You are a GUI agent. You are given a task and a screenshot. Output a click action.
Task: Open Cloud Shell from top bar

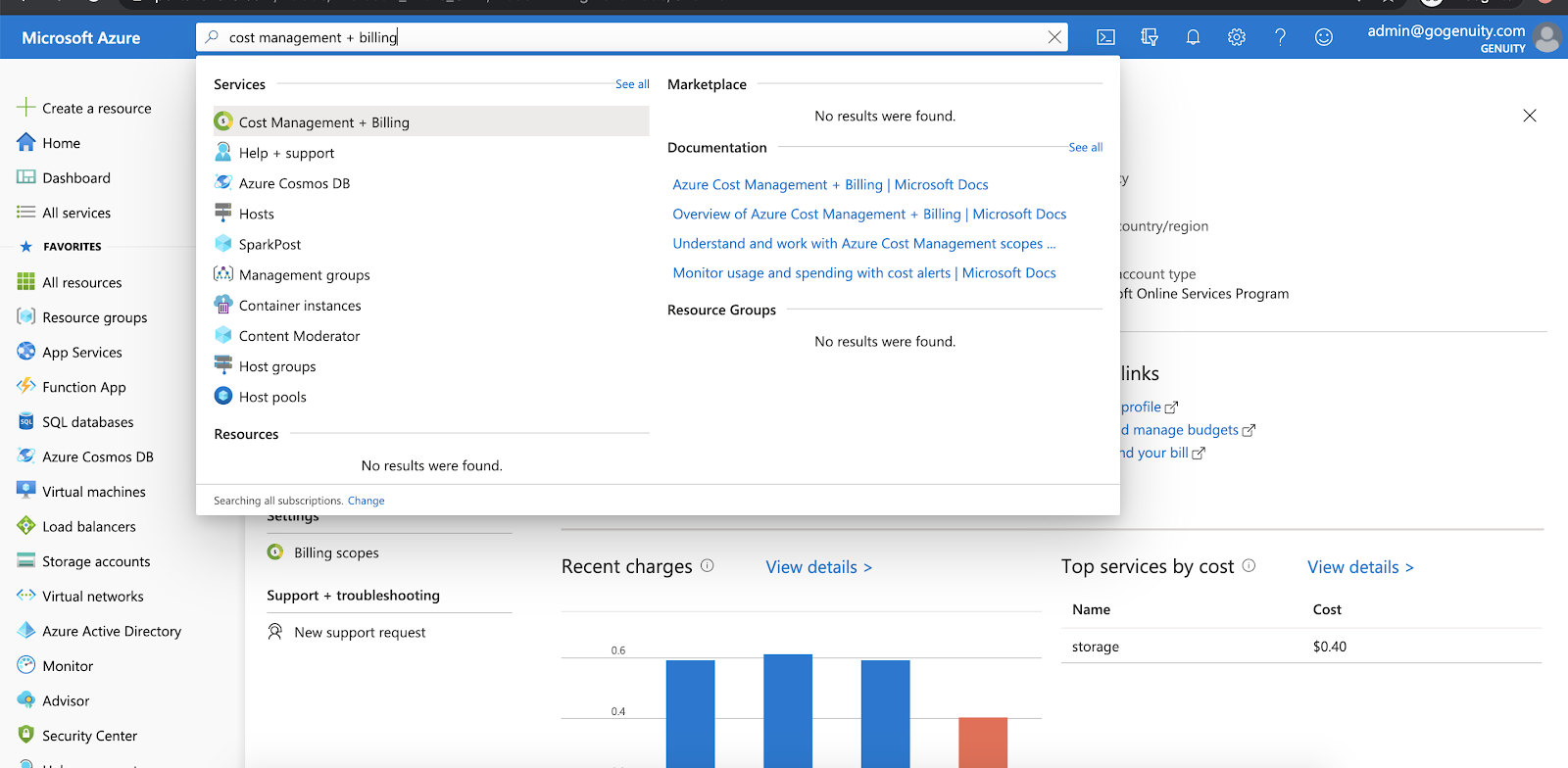pyautogui.click(x=1105, y=37)
